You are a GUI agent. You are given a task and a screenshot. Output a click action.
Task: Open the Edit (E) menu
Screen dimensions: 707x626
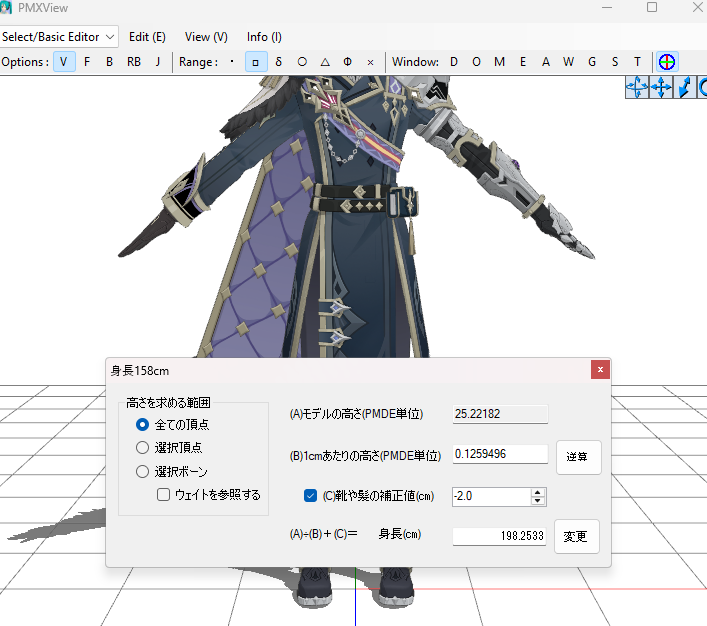click(147, 37)
